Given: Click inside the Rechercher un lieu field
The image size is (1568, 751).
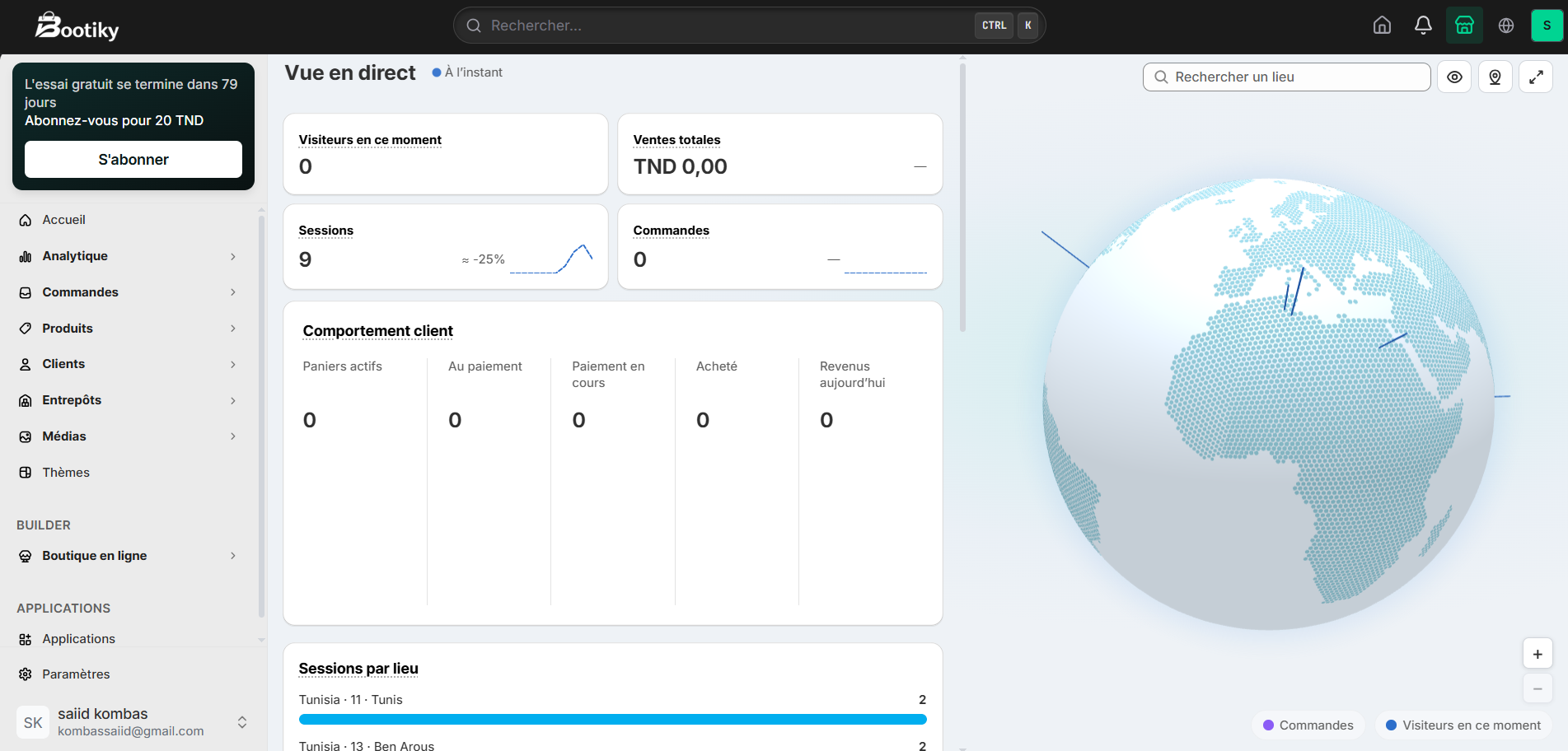Looking at the screenshot, I should coord(1285,77).
